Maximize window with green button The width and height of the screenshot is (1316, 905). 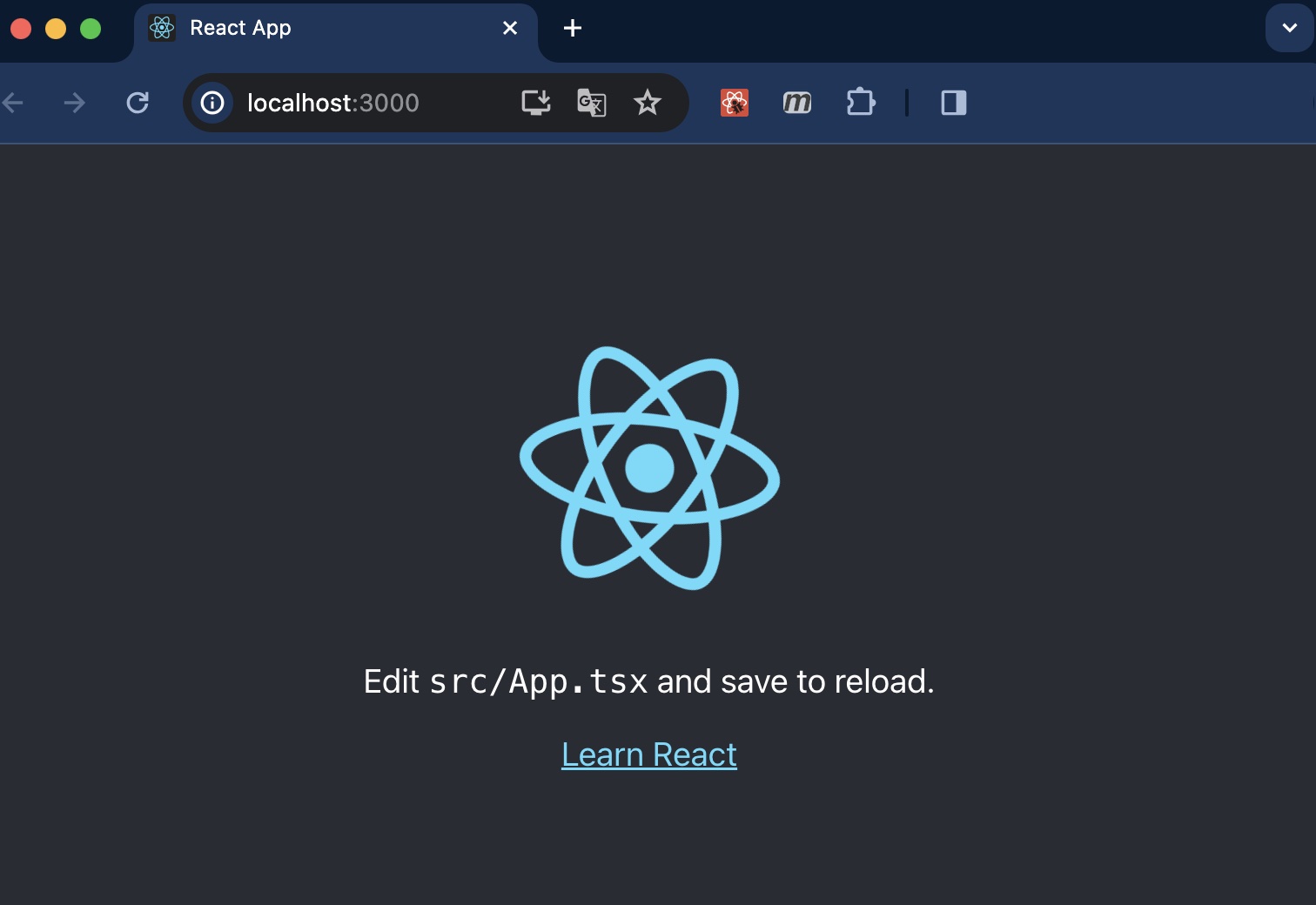click(x=91, y=29)
